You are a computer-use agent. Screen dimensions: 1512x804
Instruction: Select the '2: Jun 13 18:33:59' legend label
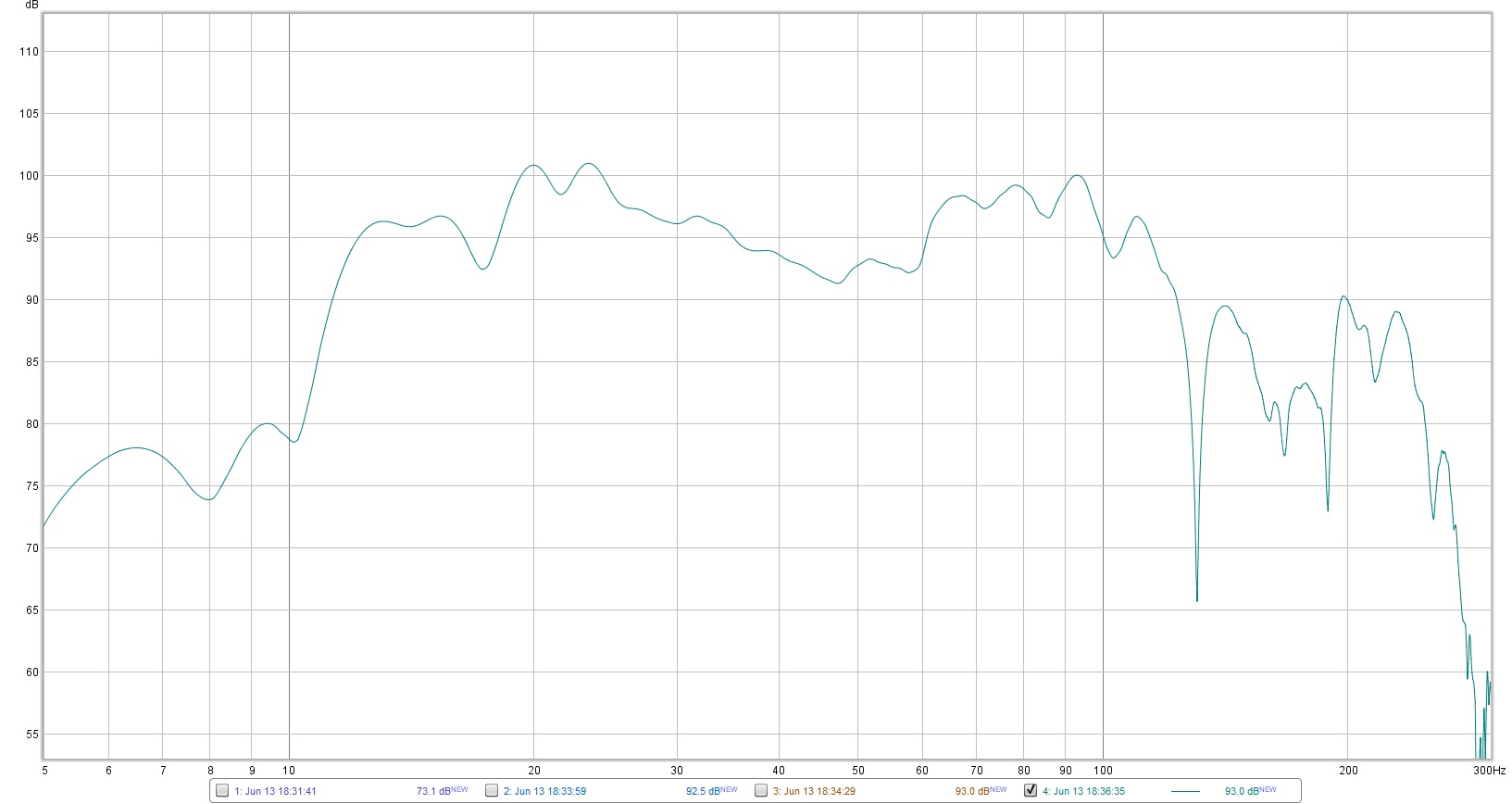click(544, 791)
